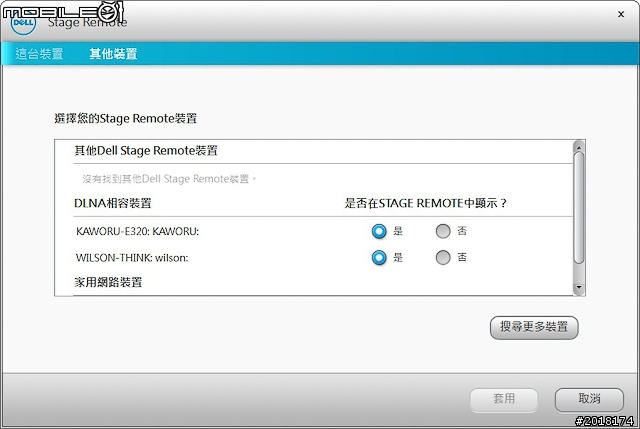This screenshot has height=429, width=640.
Task: Click the 套用 apply button
Action: 504,400
